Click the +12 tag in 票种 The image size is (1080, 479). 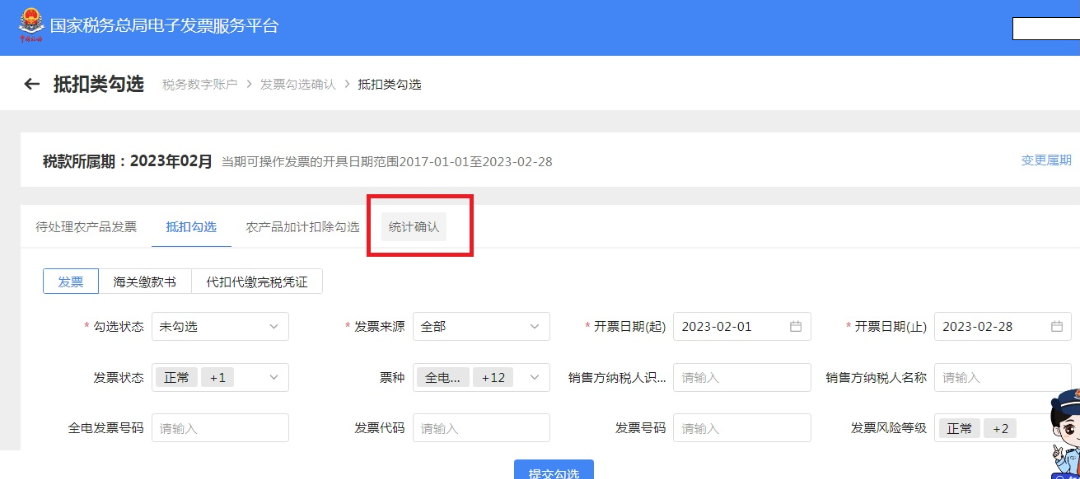493,377
